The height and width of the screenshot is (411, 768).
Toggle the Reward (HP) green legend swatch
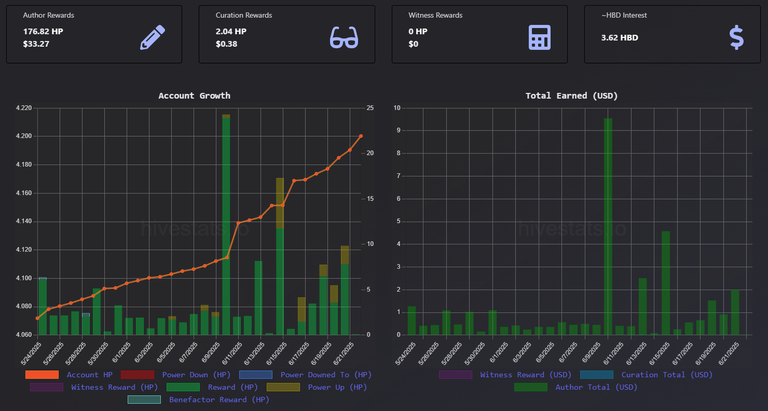[183, 387]
